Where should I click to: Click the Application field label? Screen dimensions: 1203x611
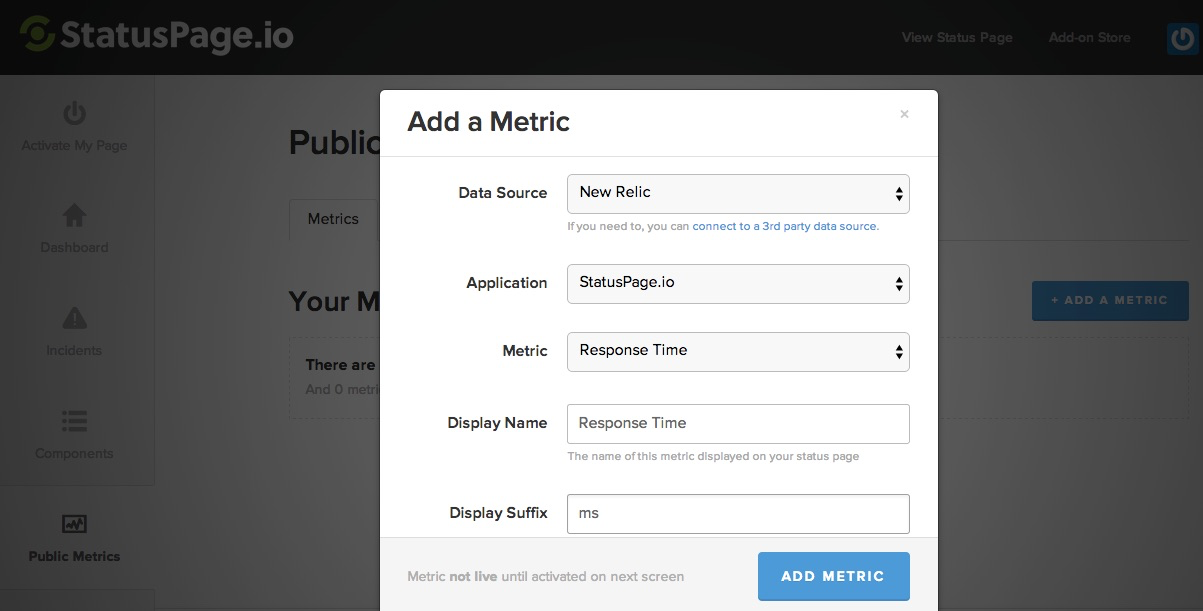506,283
